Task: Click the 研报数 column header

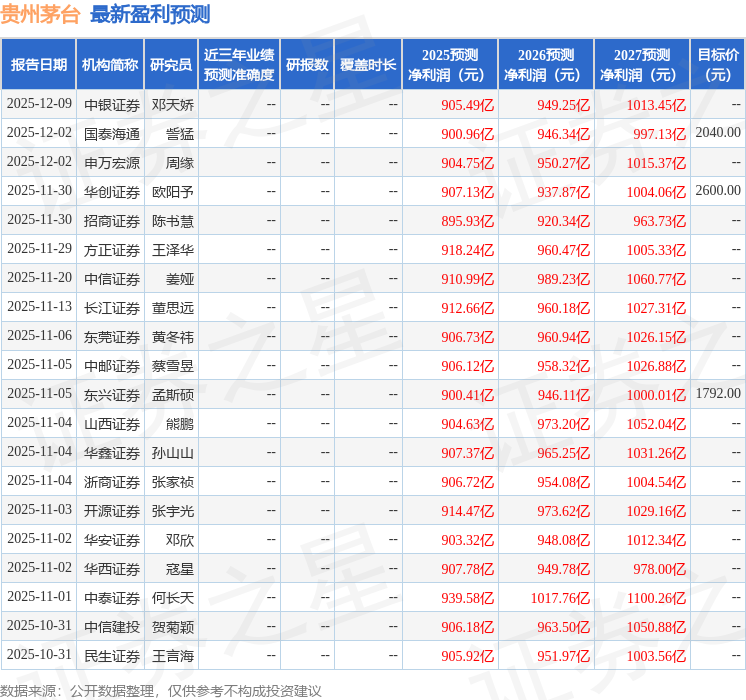Action: point(306,65)
